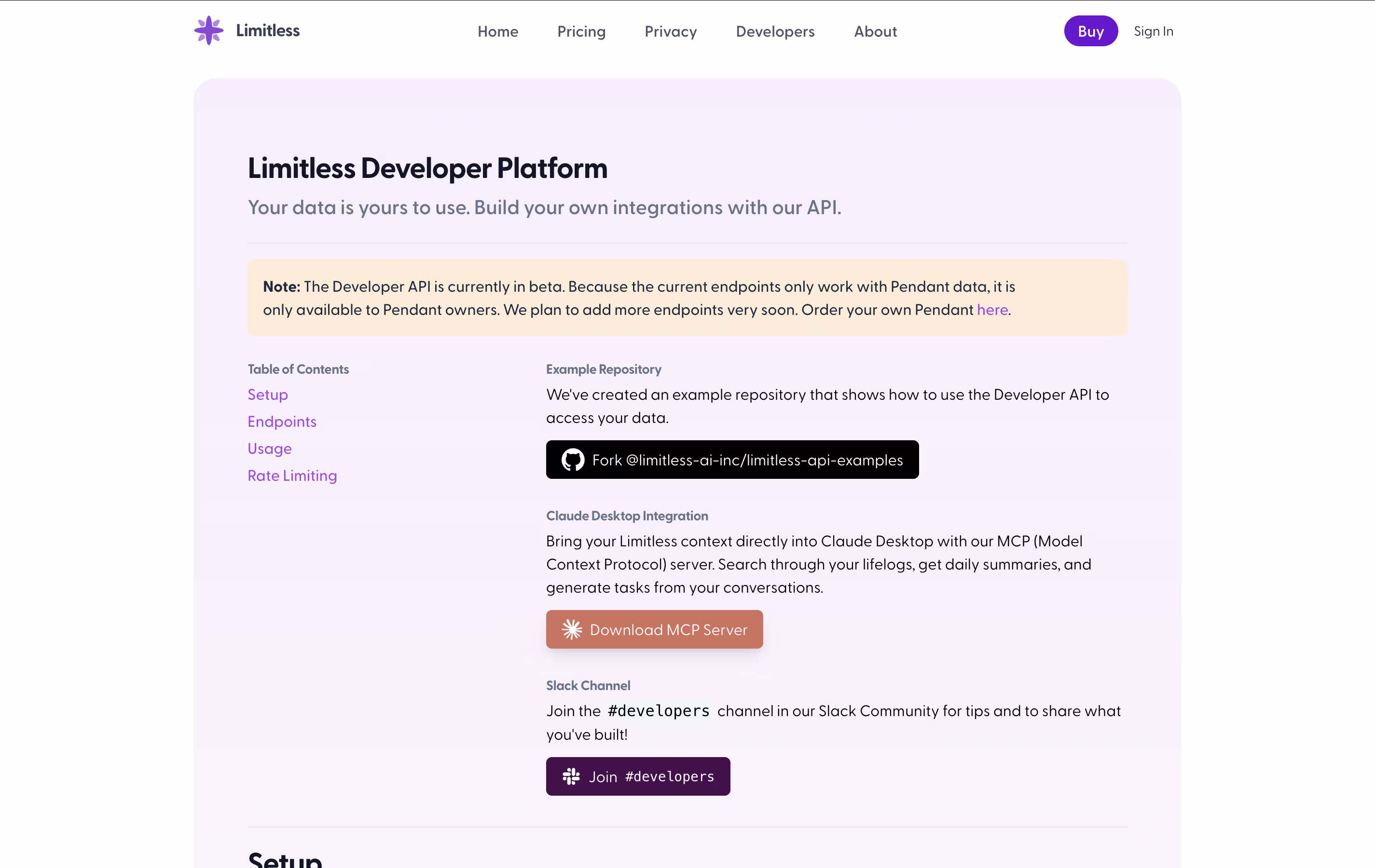This screenshot has height=868, width=1375.
Task: Click the 'Slack Channel' heading
Action: tap(588, 685)
